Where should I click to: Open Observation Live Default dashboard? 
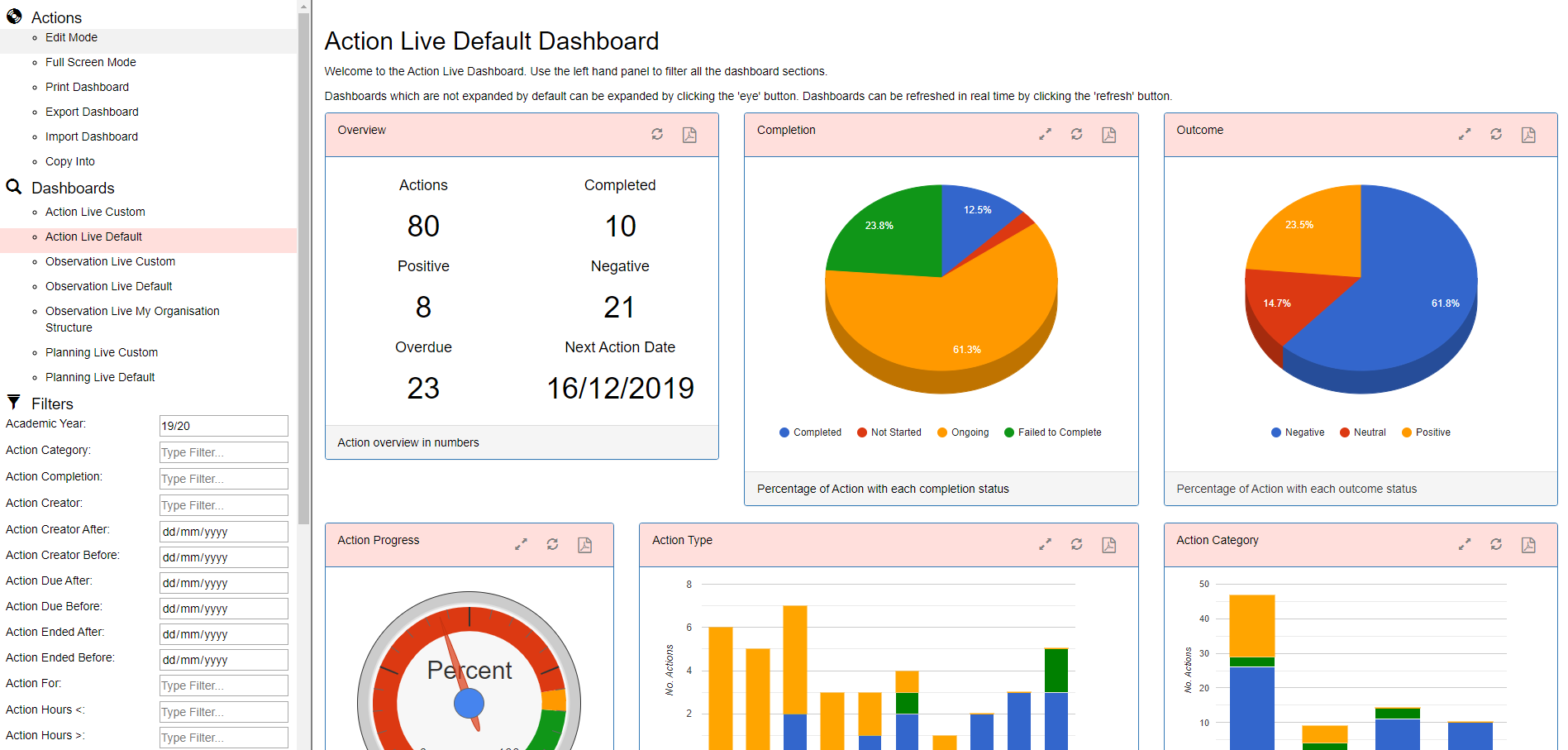point(108,286)
